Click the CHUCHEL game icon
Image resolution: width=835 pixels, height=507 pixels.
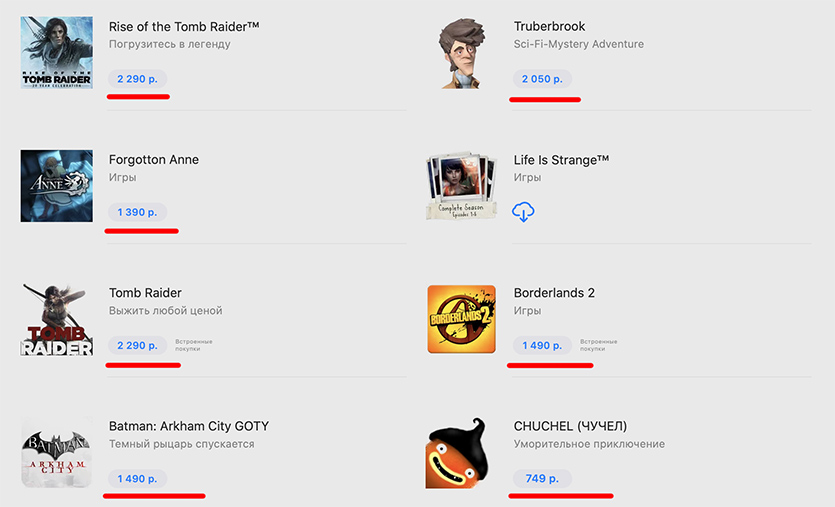(x=461, y=452)
